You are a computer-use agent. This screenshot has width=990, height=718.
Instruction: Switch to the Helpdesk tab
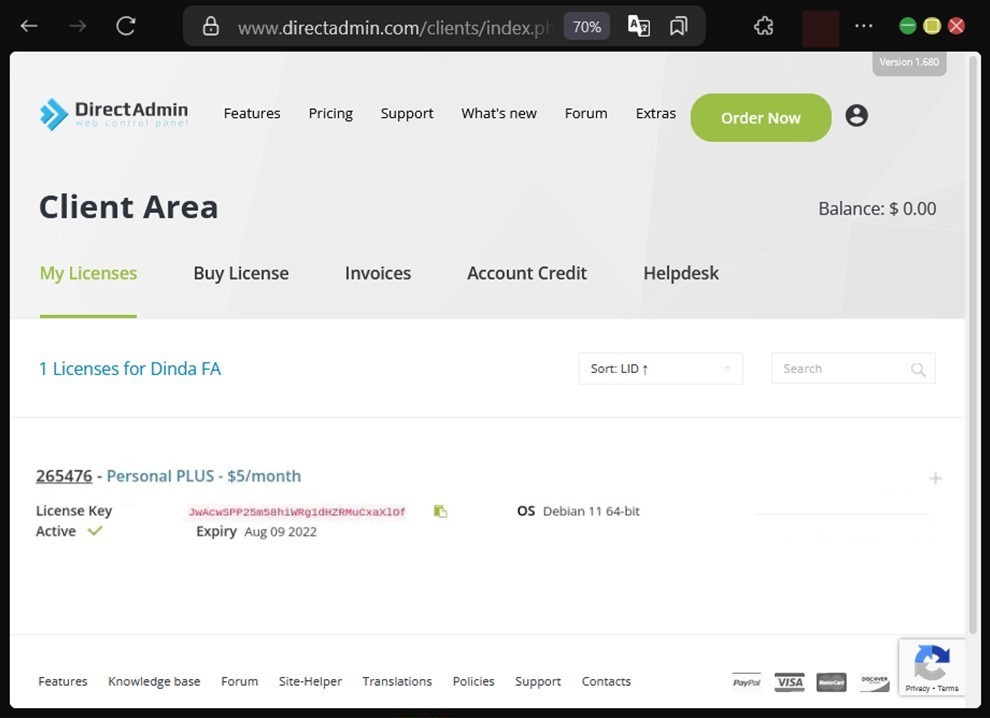(x=681, y=273)
